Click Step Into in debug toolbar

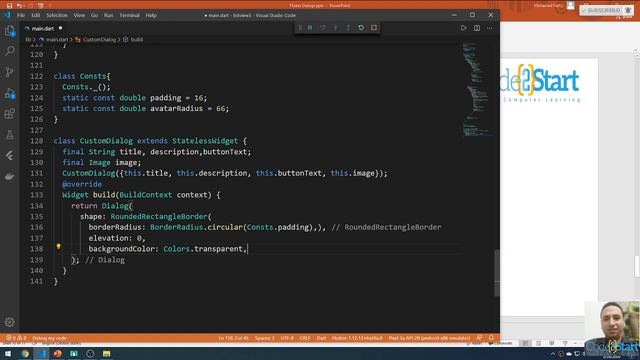(x=336, y=28)
